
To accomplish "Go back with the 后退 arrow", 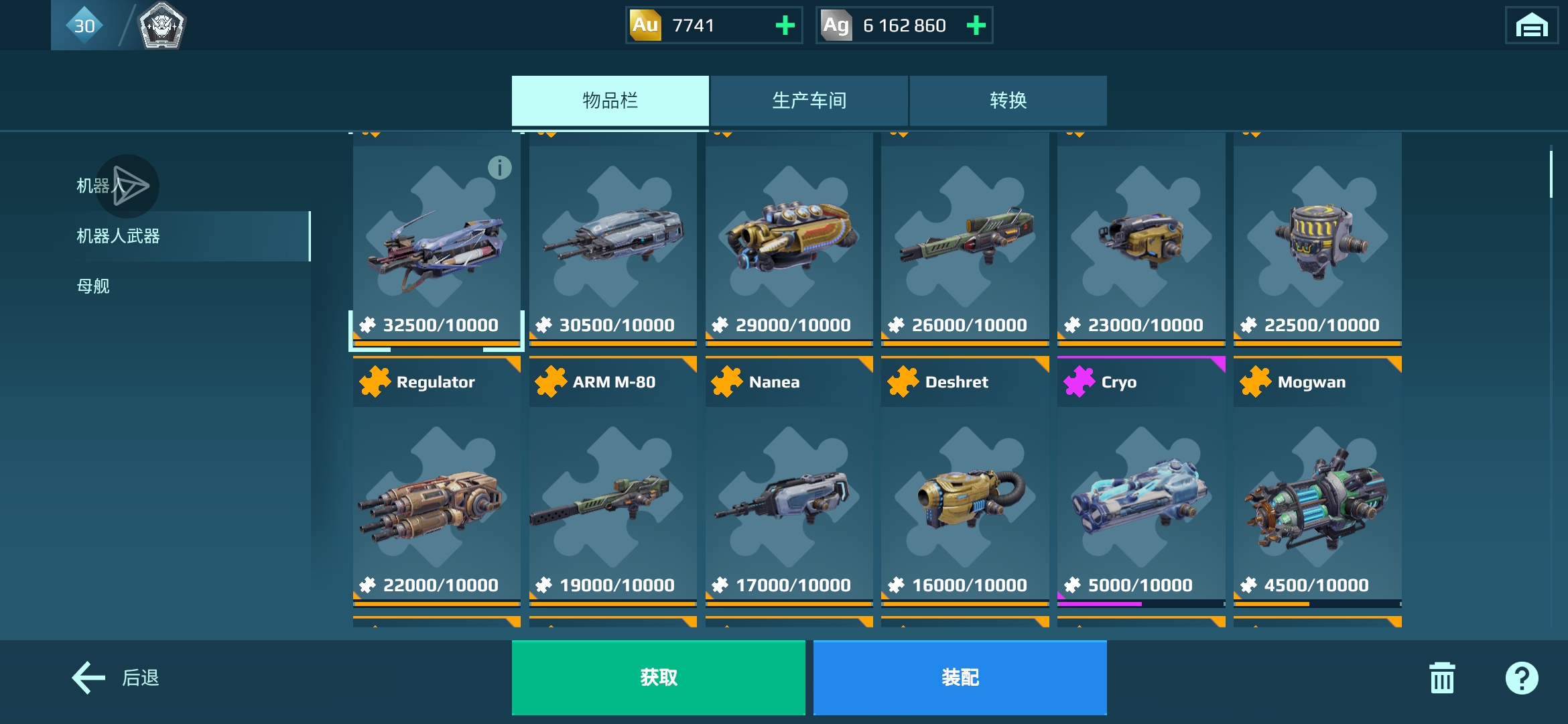I will pos(115,678).
